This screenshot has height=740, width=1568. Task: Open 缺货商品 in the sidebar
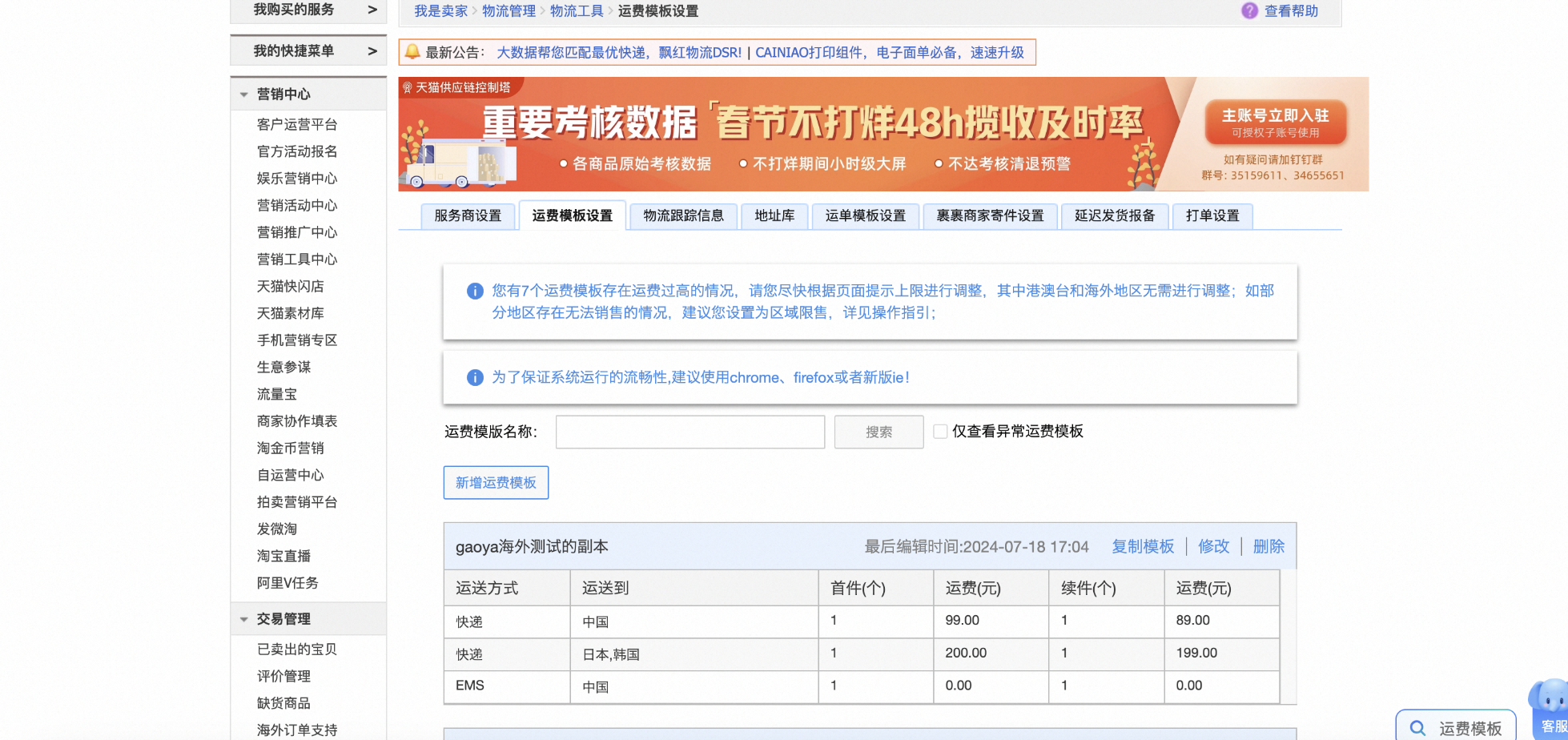(283, 704)
